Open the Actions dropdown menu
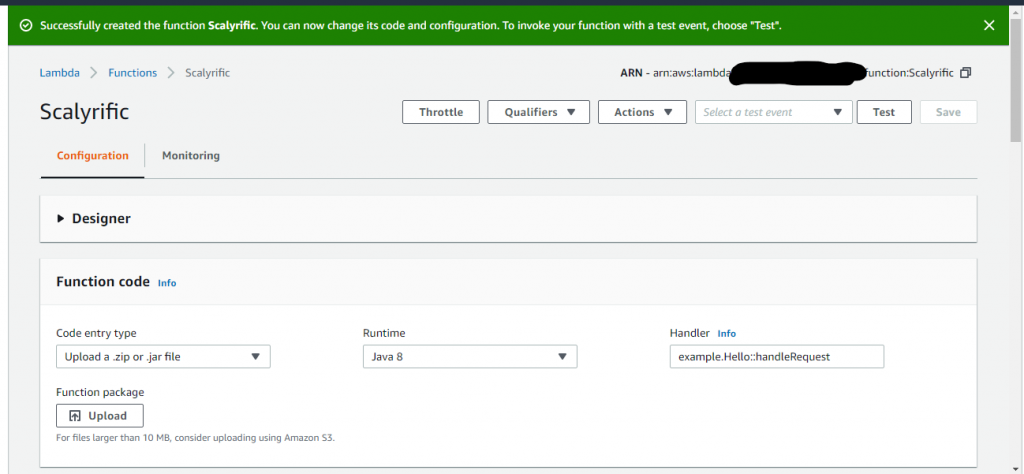This screenshot has width=1024, height=474. [x=642, y=112]
